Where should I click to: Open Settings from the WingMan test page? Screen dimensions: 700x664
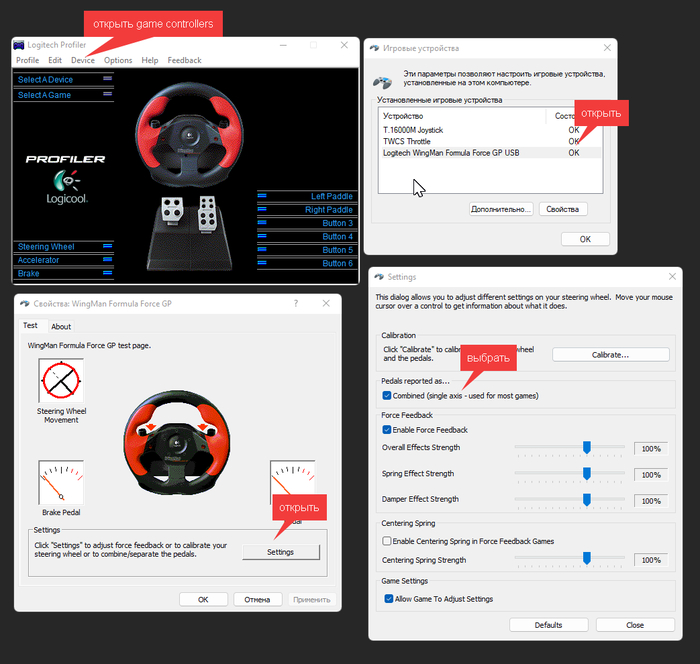tap(281, 552)
